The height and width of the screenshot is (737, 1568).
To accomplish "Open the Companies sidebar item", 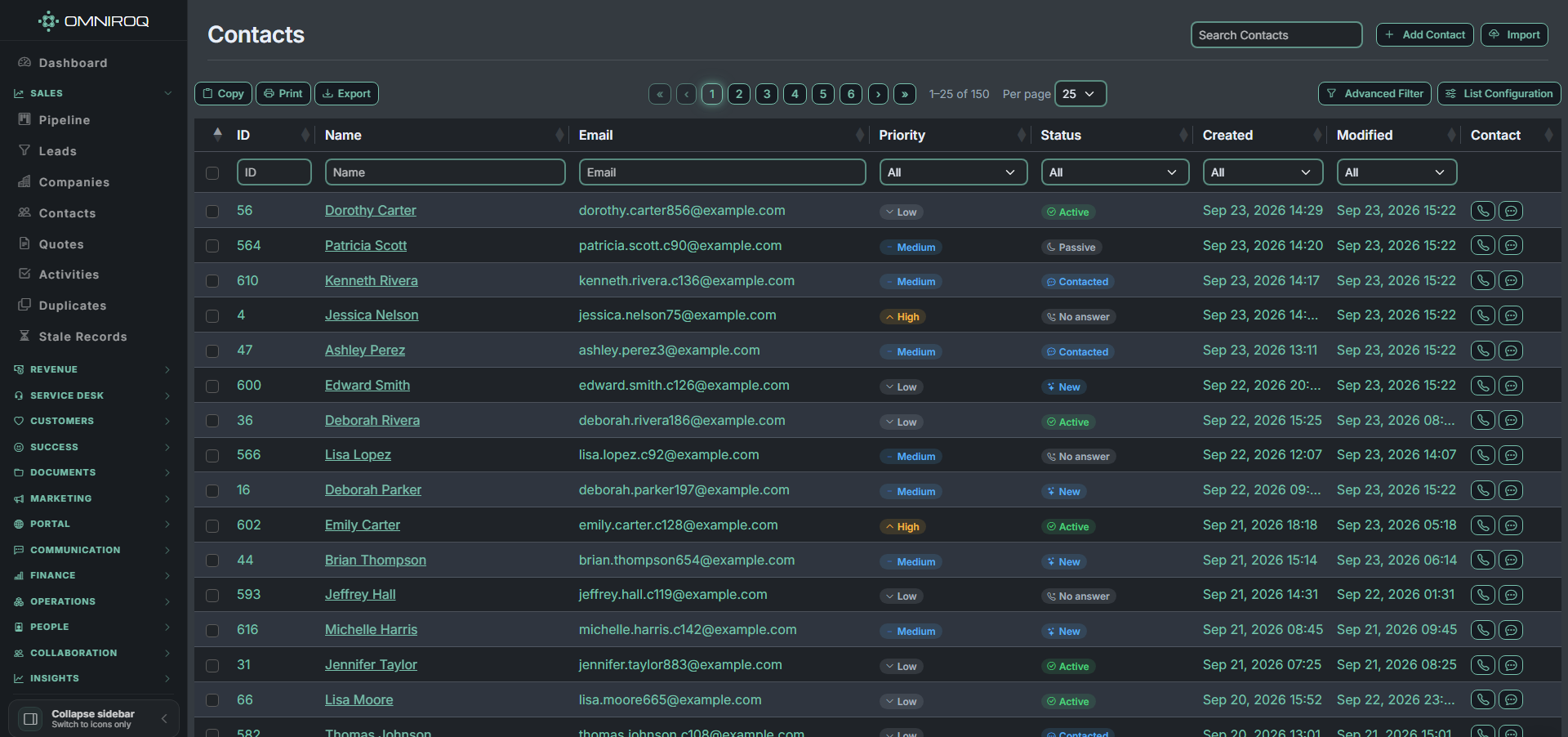I will (x=74, y=182).
